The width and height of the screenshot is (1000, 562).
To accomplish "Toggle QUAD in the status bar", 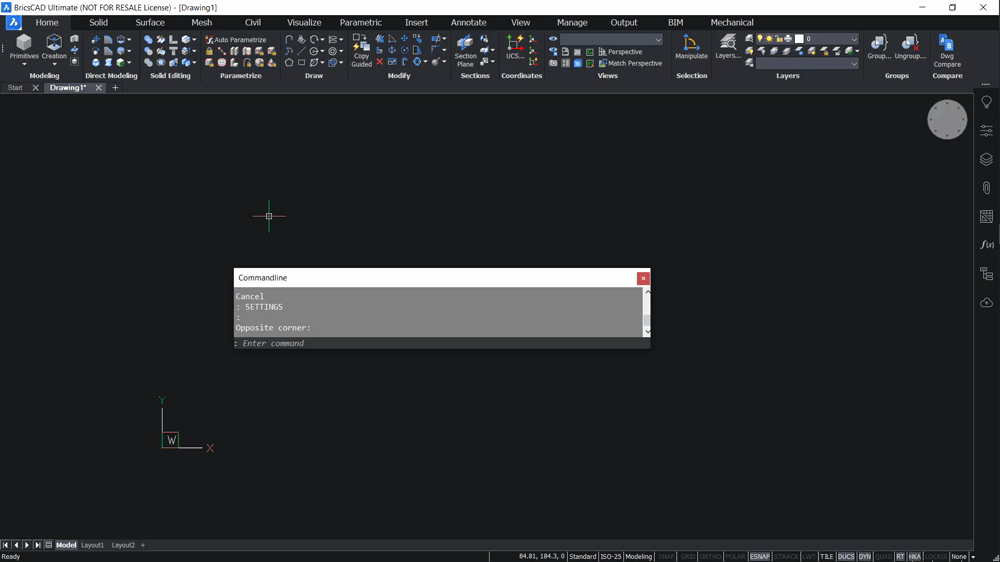I will point(883,557).
